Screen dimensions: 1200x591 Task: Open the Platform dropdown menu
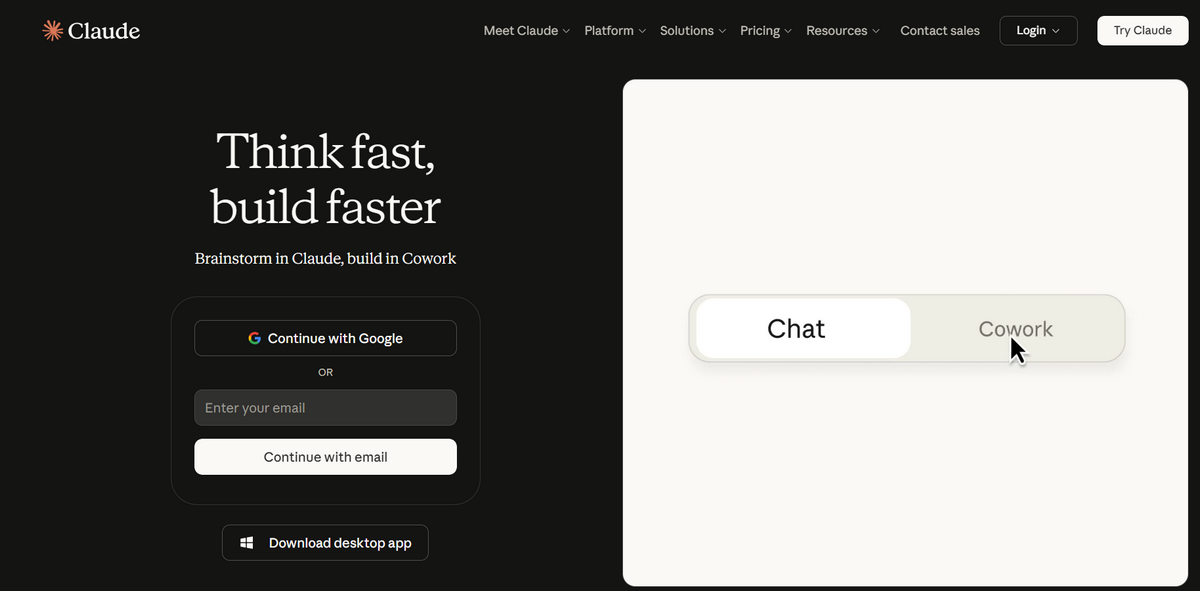click(615, 31)
